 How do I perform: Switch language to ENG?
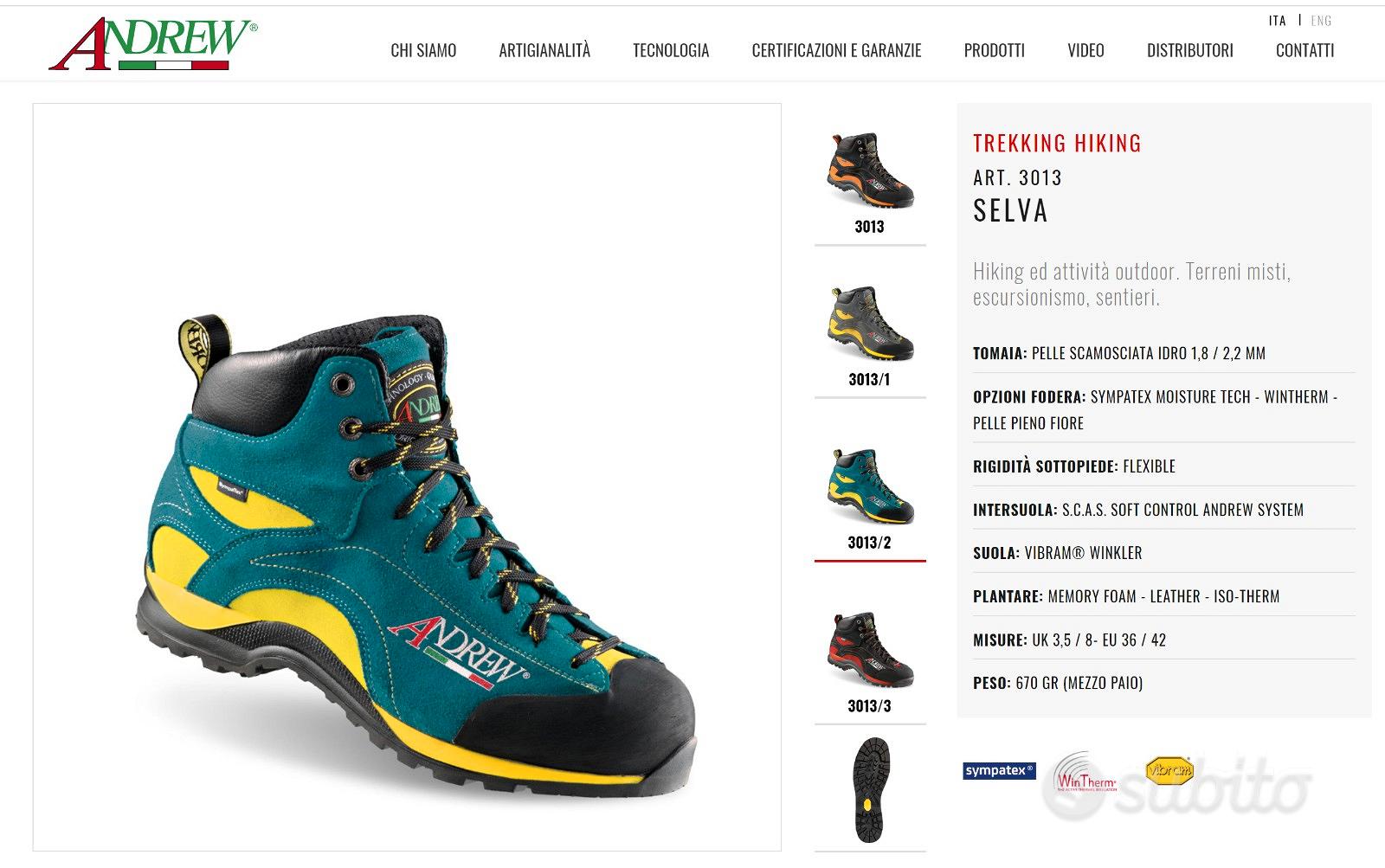click(1321, 21)
